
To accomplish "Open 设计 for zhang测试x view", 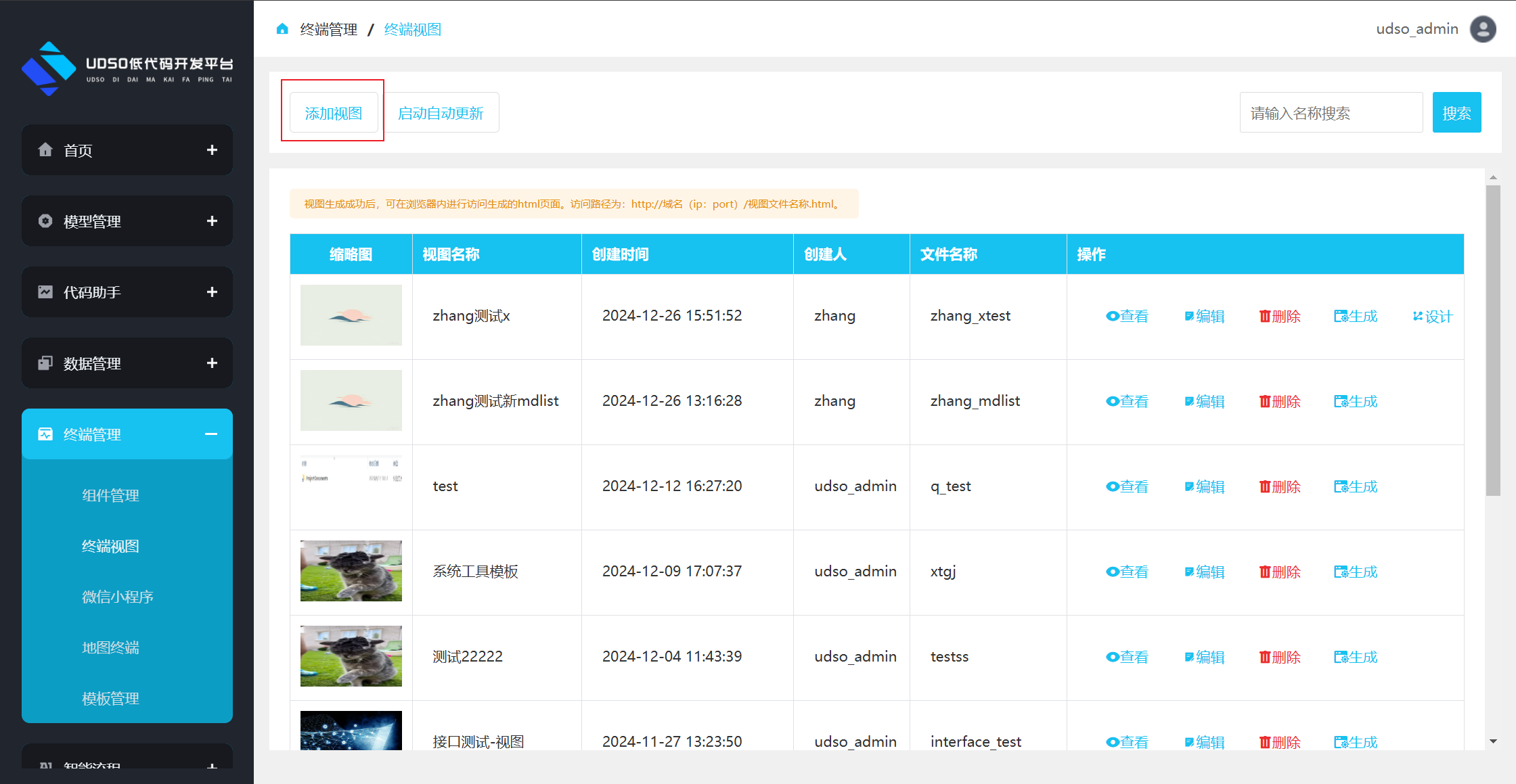I will pyautogui.click(x=1433, y=317).
